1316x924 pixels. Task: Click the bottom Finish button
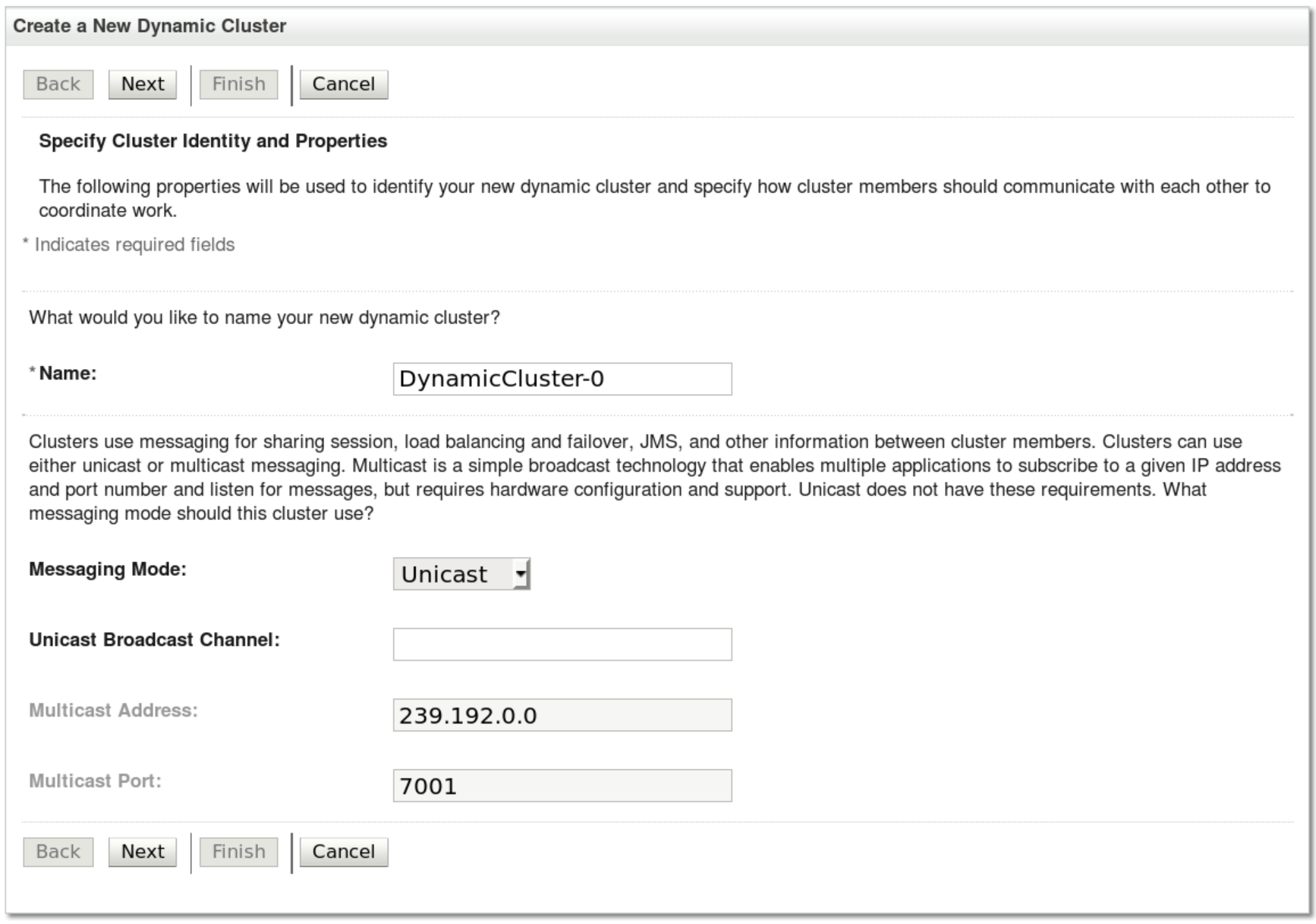tap(238, 852)
